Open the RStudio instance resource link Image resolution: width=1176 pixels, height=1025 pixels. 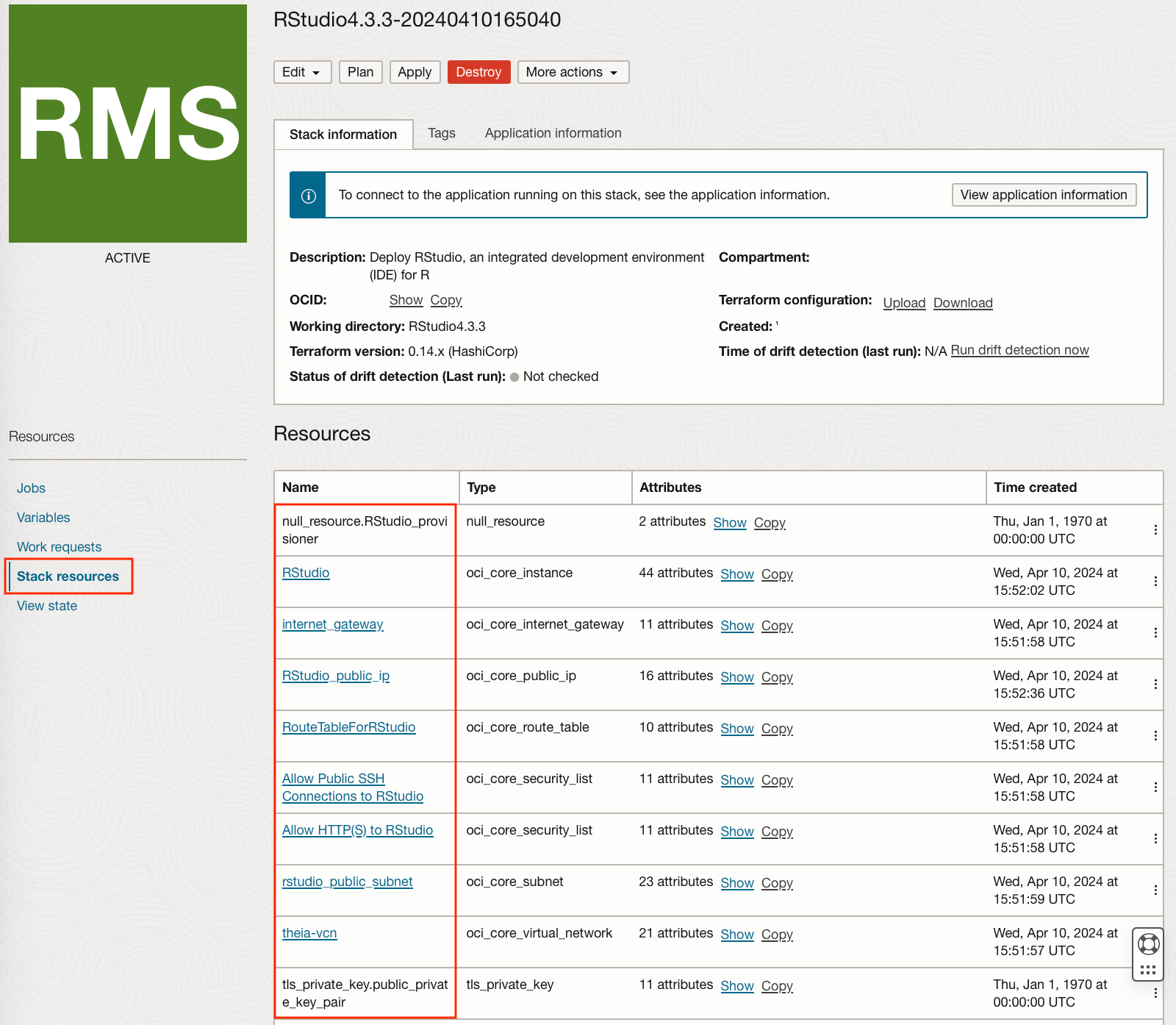click(x=306, y=573)
